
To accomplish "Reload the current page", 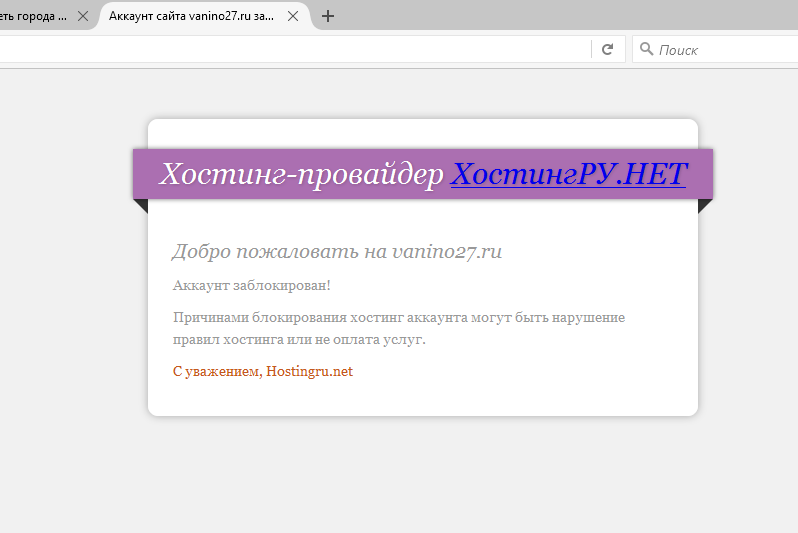I will (607, 49).
